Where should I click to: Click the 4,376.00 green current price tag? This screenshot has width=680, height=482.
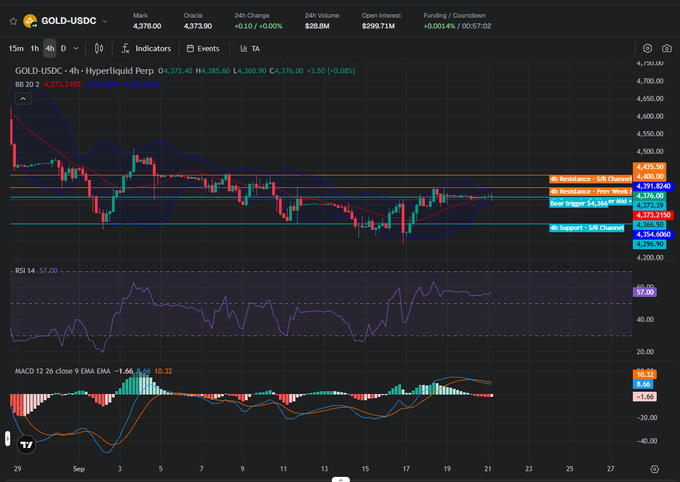pyautogui.click(x=649, y=196)
